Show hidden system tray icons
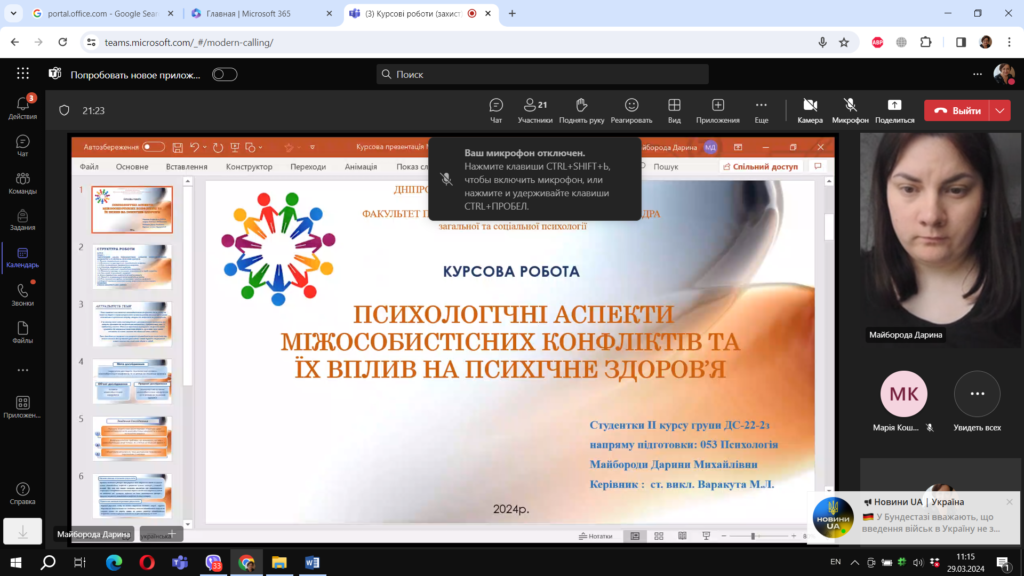1024x576 pixels. point(854,562)
